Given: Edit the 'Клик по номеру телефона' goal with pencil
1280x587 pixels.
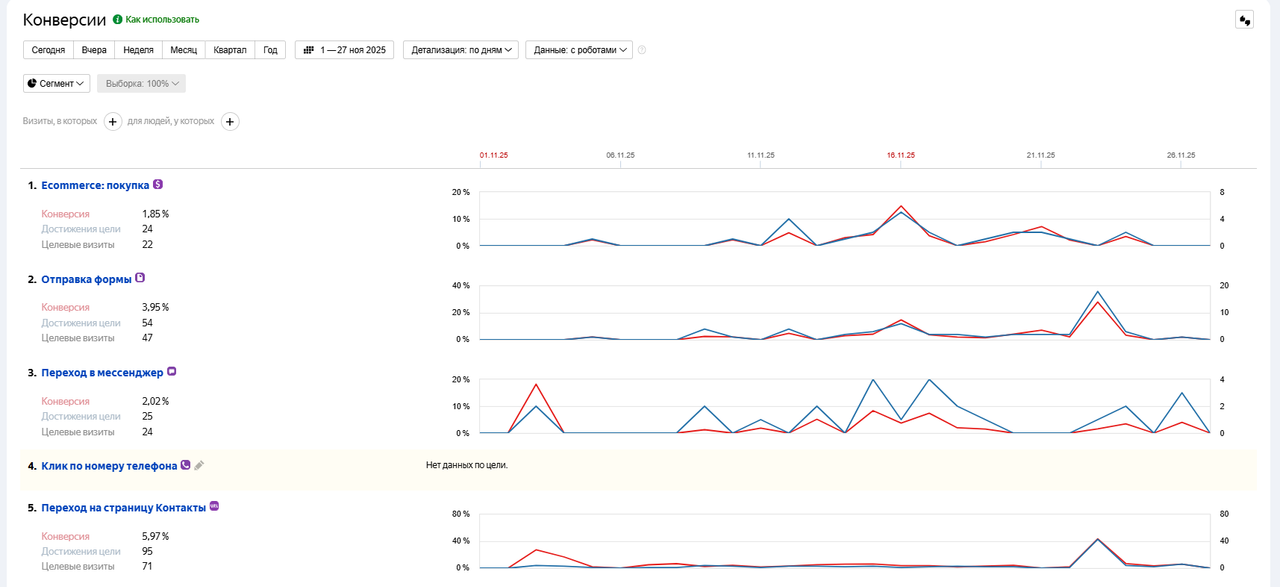Looking at the screenshot, I should click(x=199, y=465).
